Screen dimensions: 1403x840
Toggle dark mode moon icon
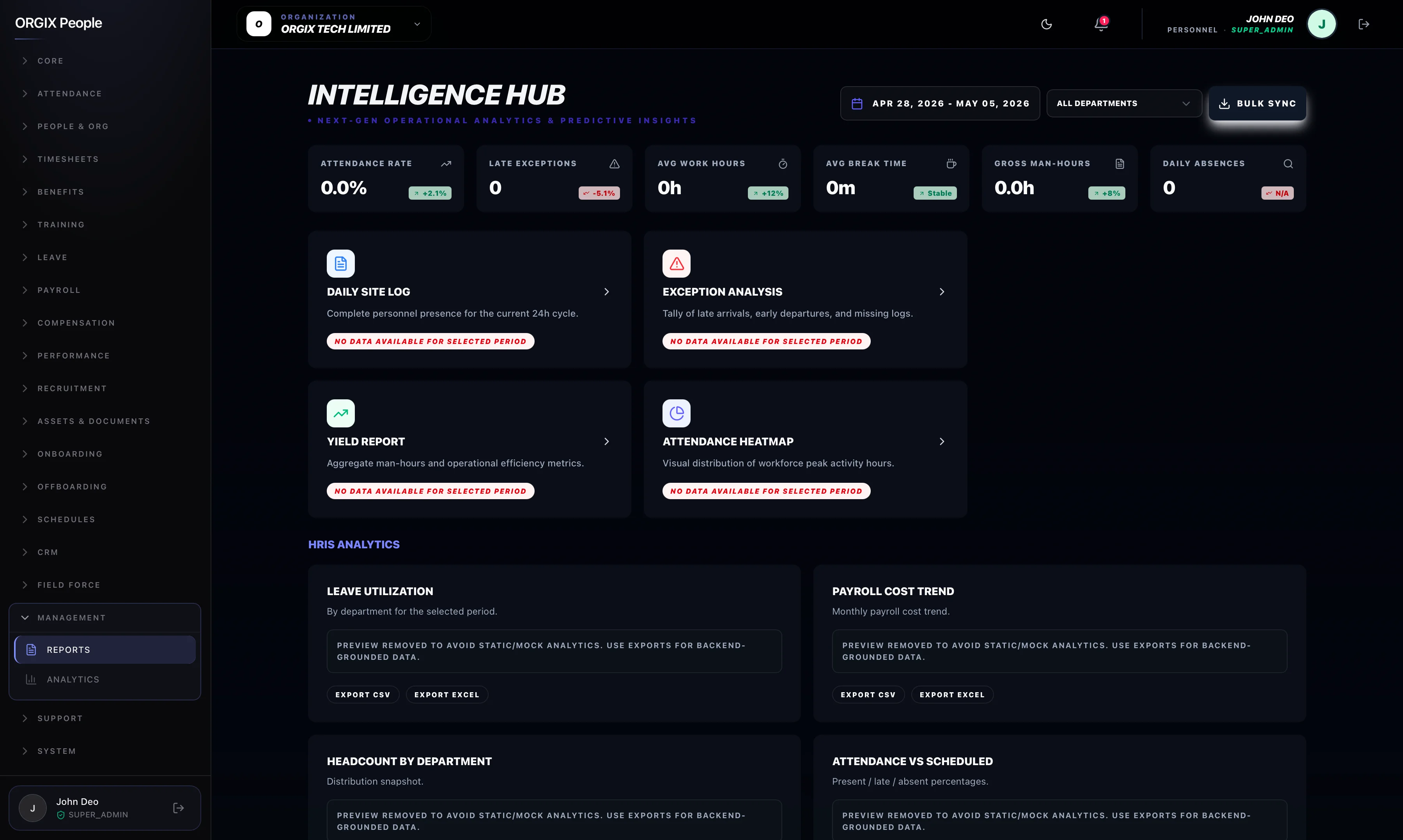coord(1047,24)
